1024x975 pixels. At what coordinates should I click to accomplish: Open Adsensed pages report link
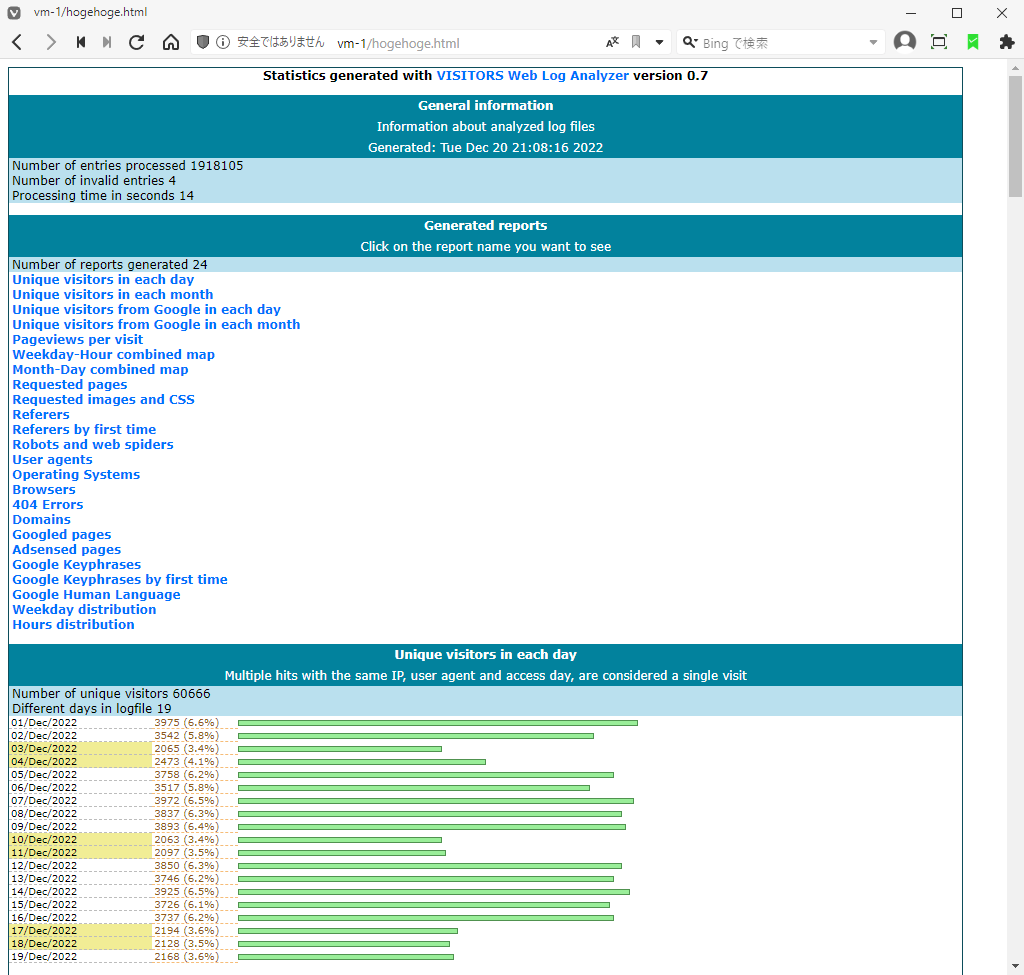click(x=67, y=550)
